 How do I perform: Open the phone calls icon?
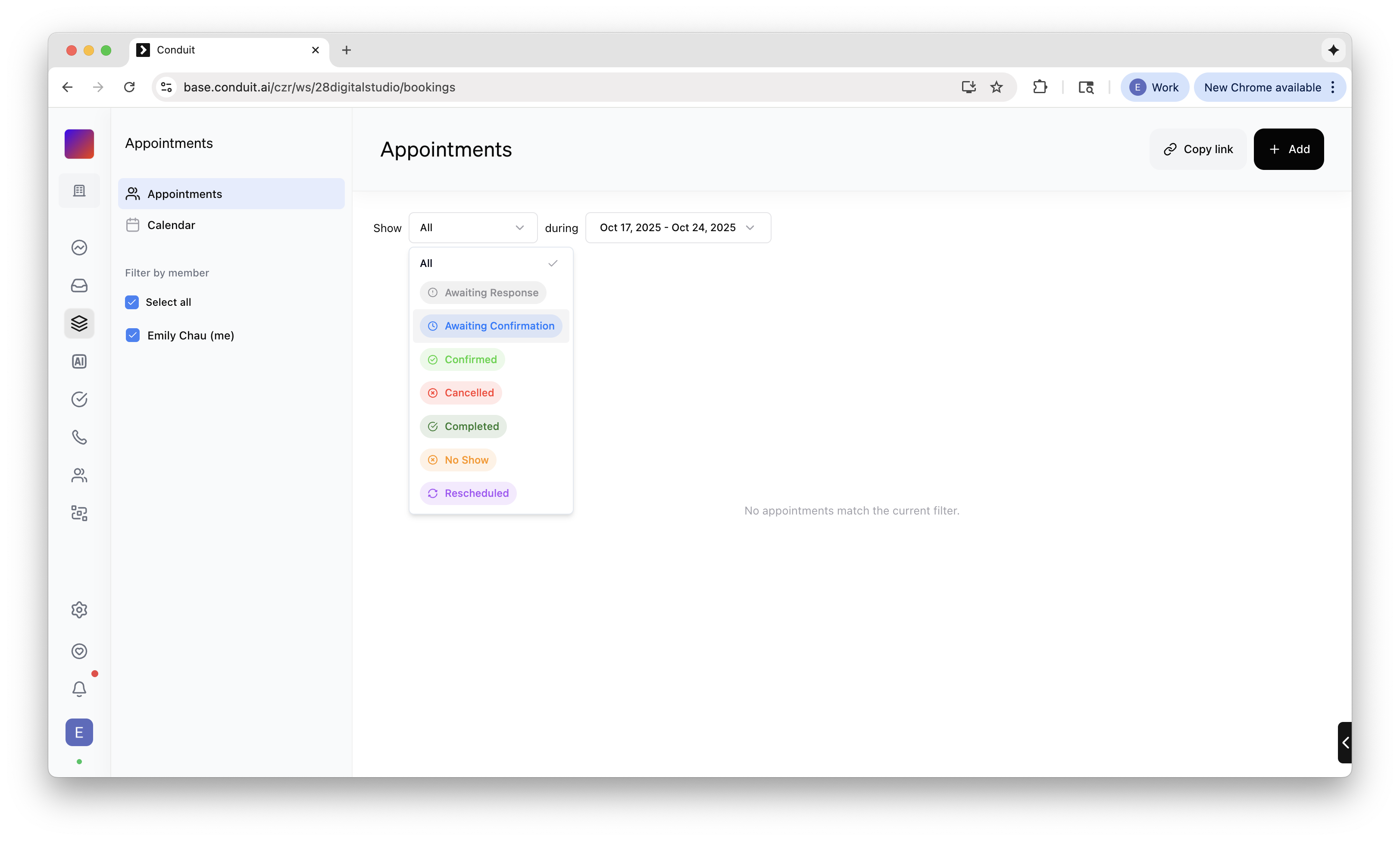79,437
